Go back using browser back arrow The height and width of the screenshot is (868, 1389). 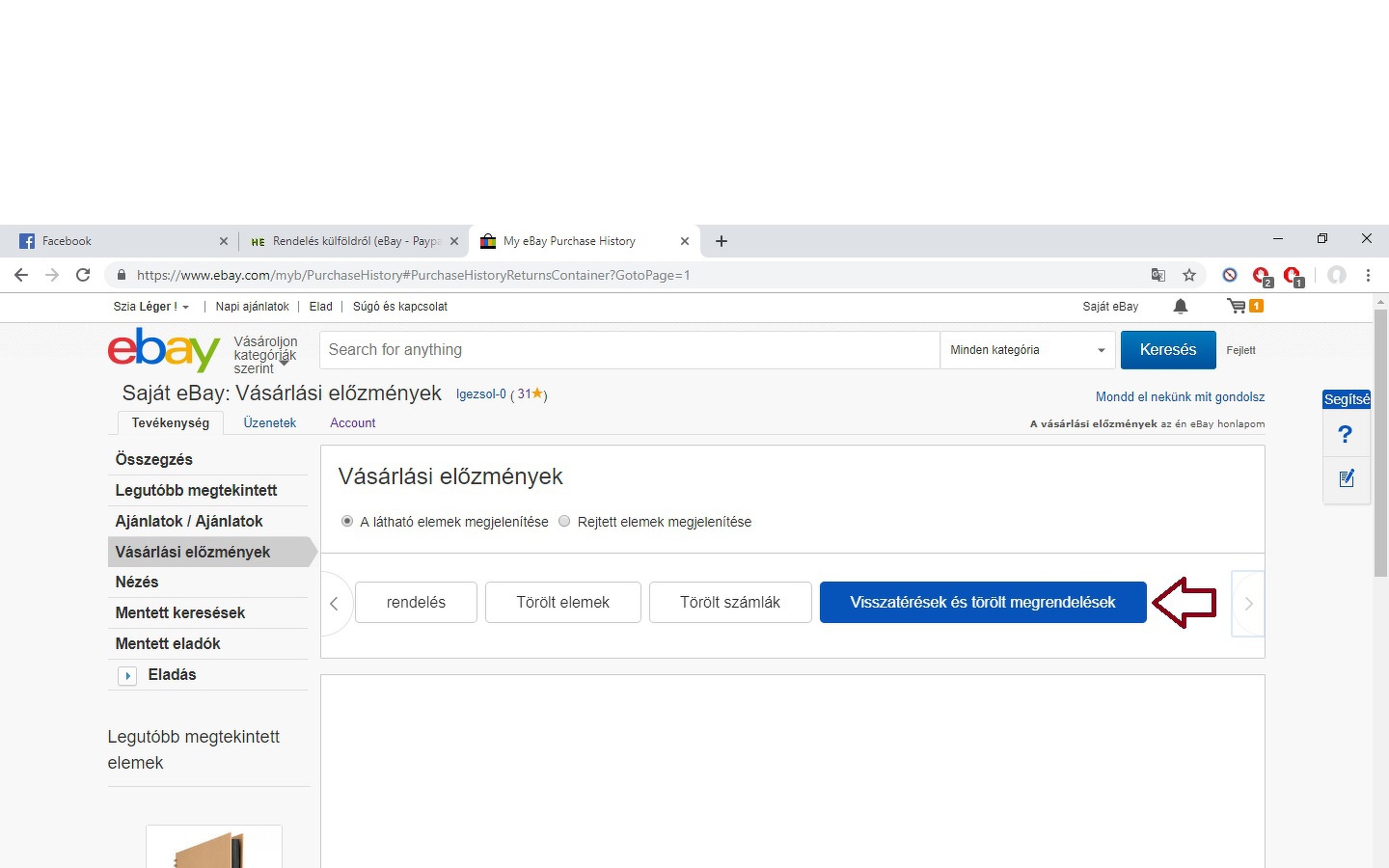point(21,275)
